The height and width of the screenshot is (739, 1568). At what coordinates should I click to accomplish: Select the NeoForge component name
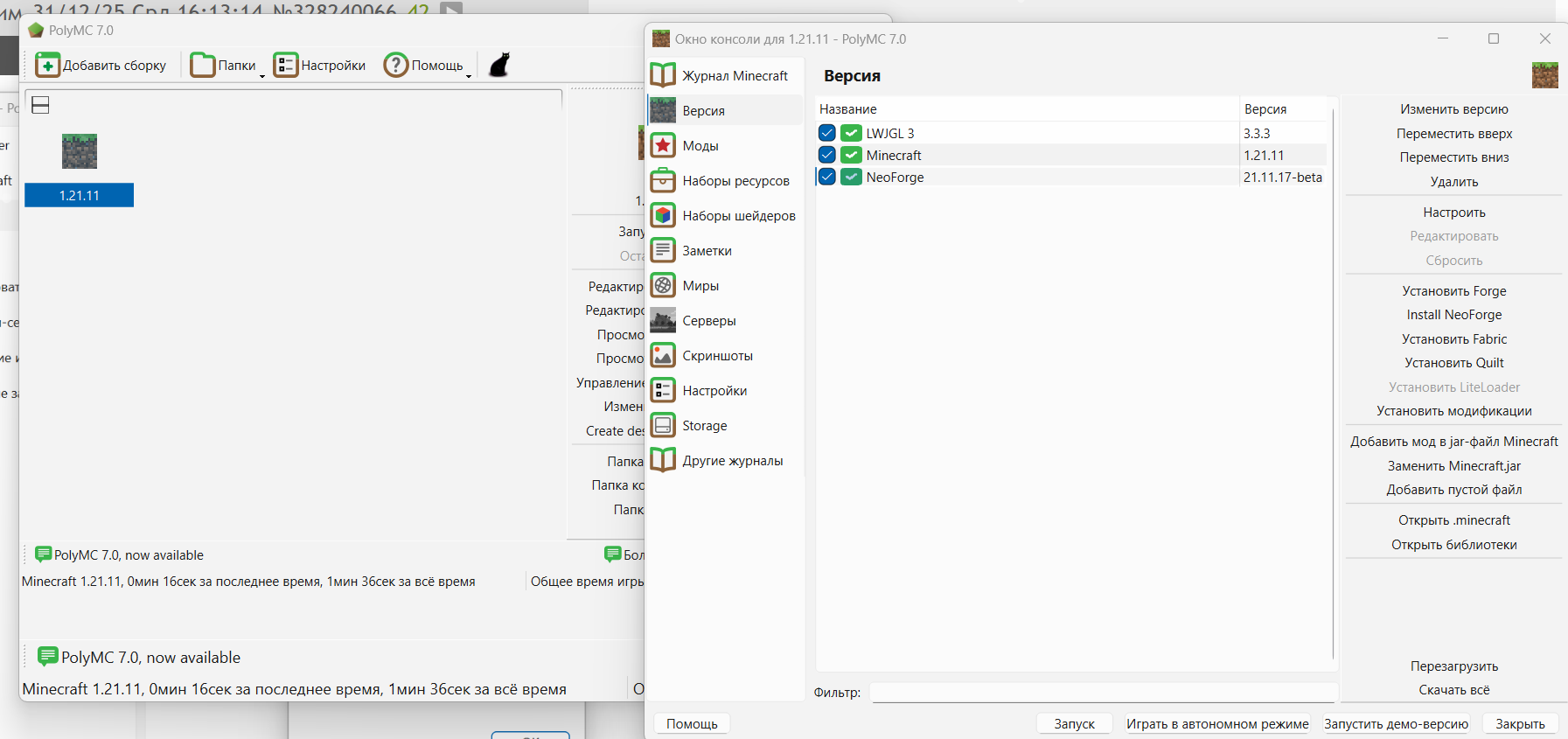tap(895, 177)
